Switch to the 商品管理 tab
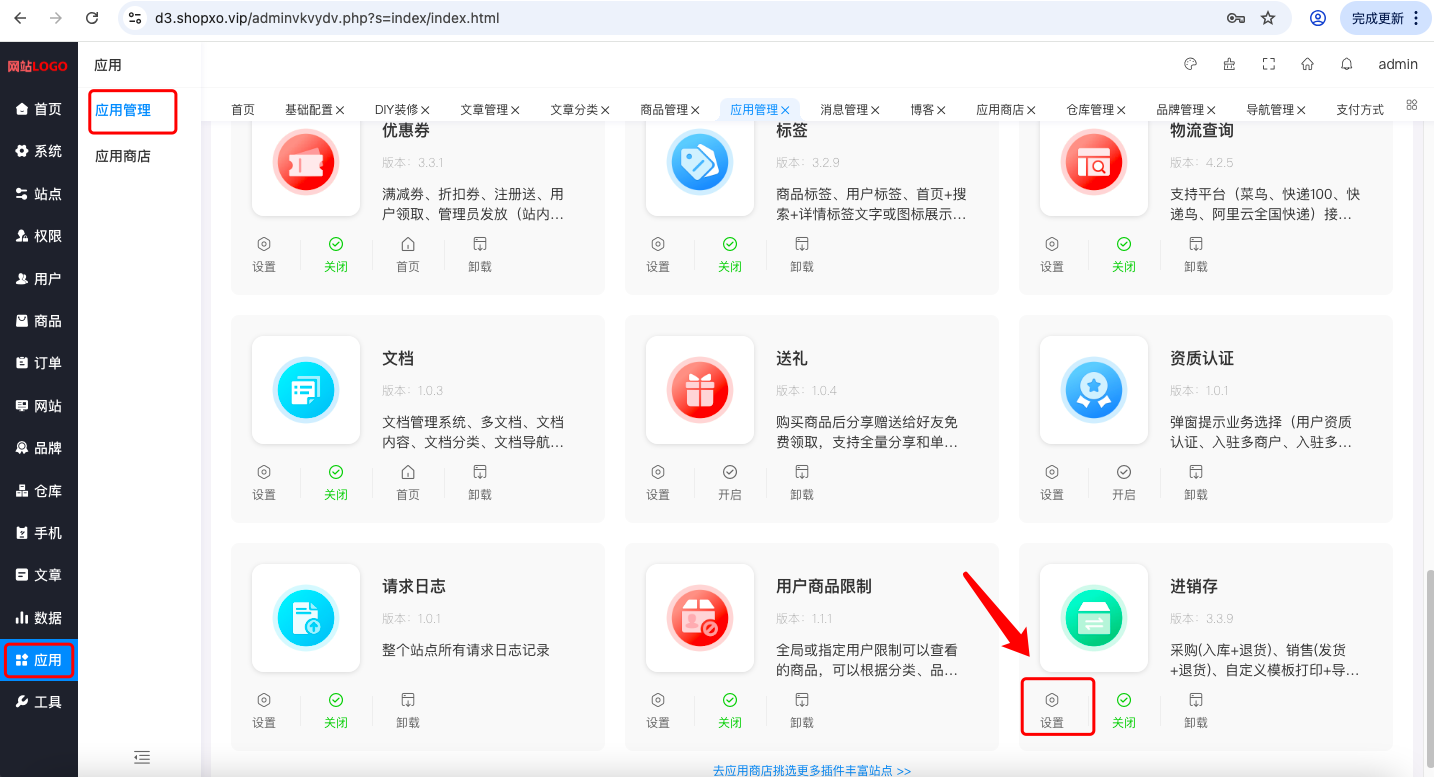Viewport: 1434px width, 777px height. click(670, 110)
